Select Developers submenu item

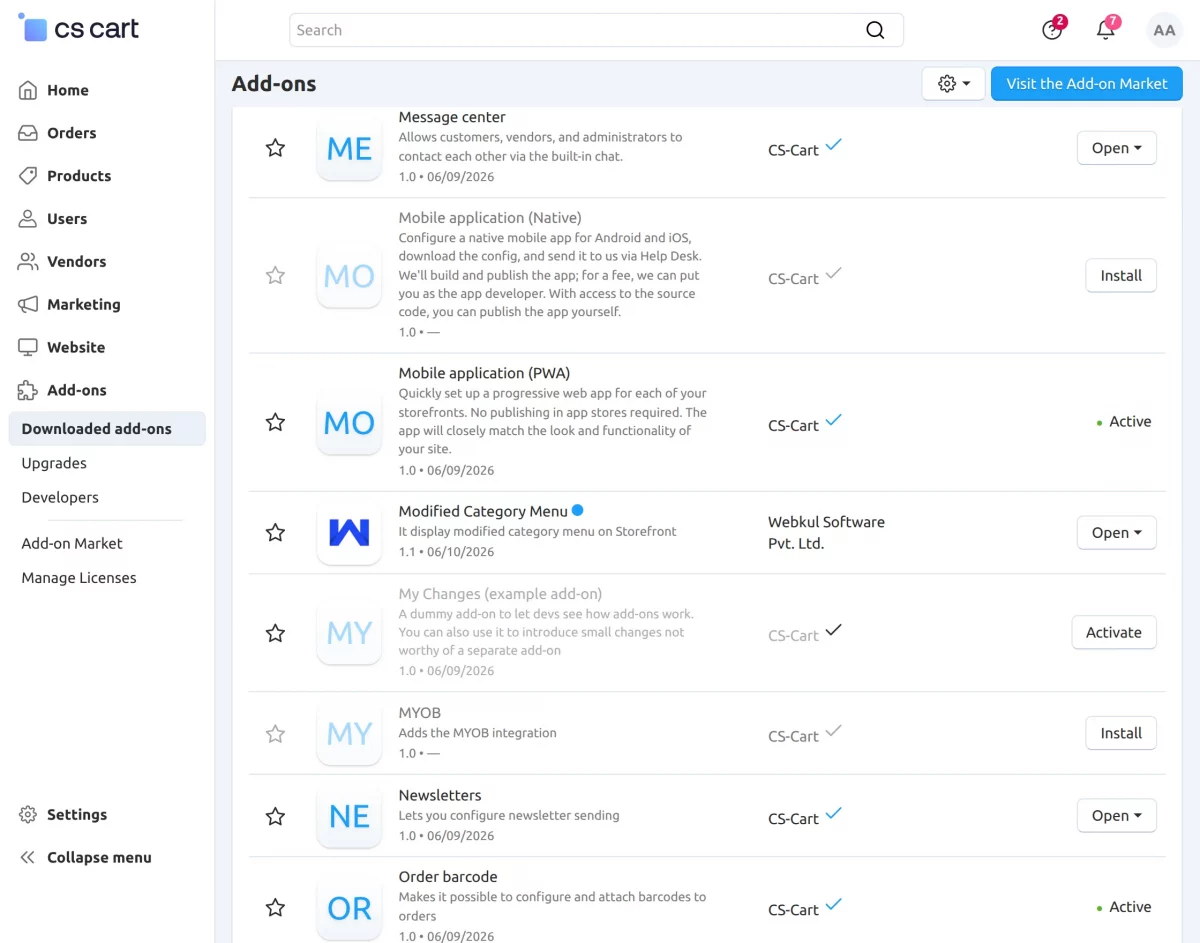click(60, 497)
